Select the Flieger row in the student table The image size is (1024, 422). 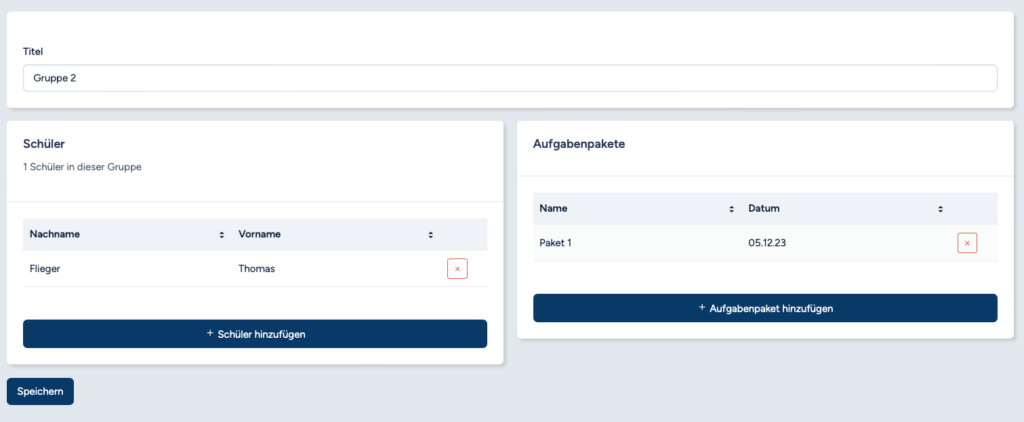(255, 268)
